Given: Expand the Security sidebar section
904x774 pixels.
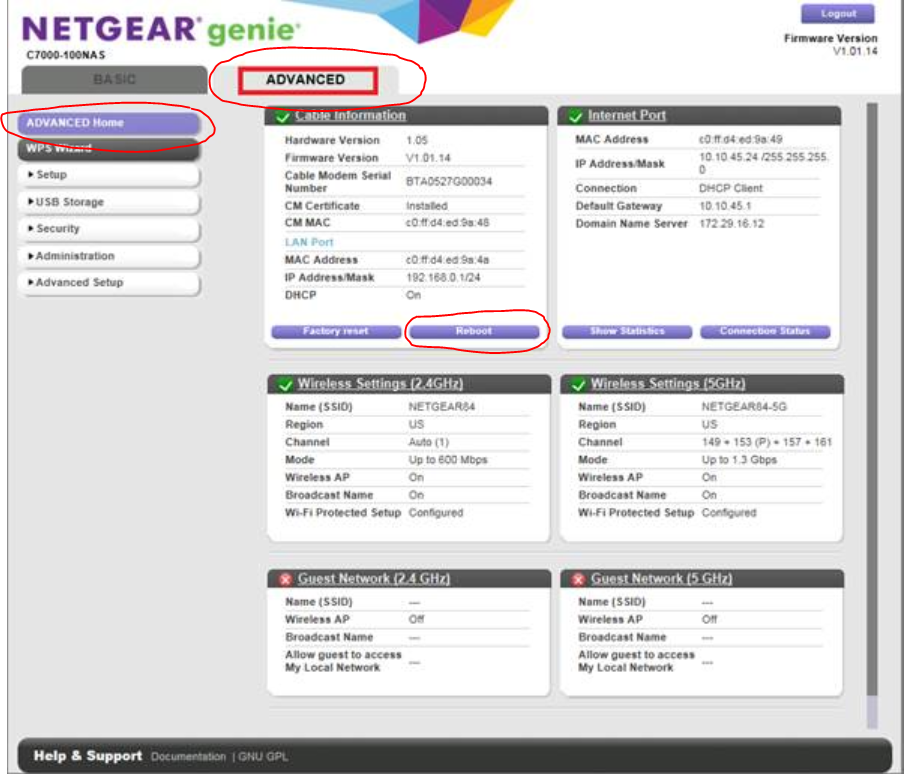Looking at the screenshot, I should 110,229.
